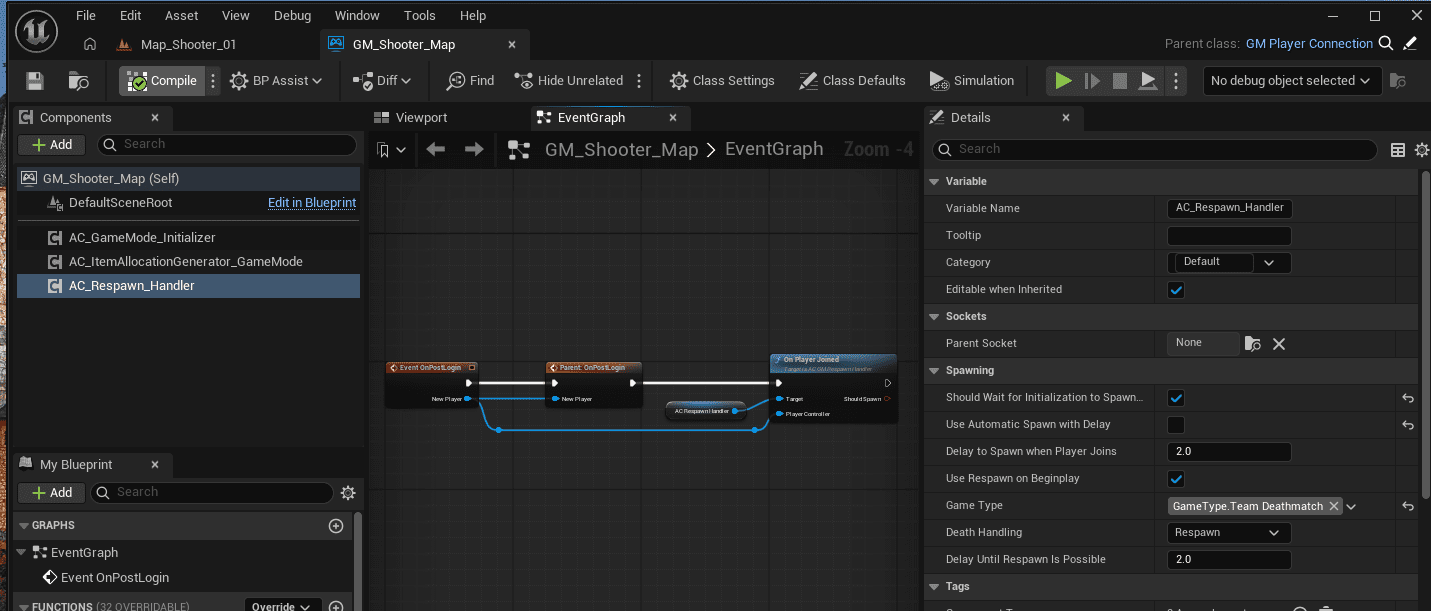1431x611 pixels.
Task: Open Details panel settings gear
Action: click(1421, 150)
